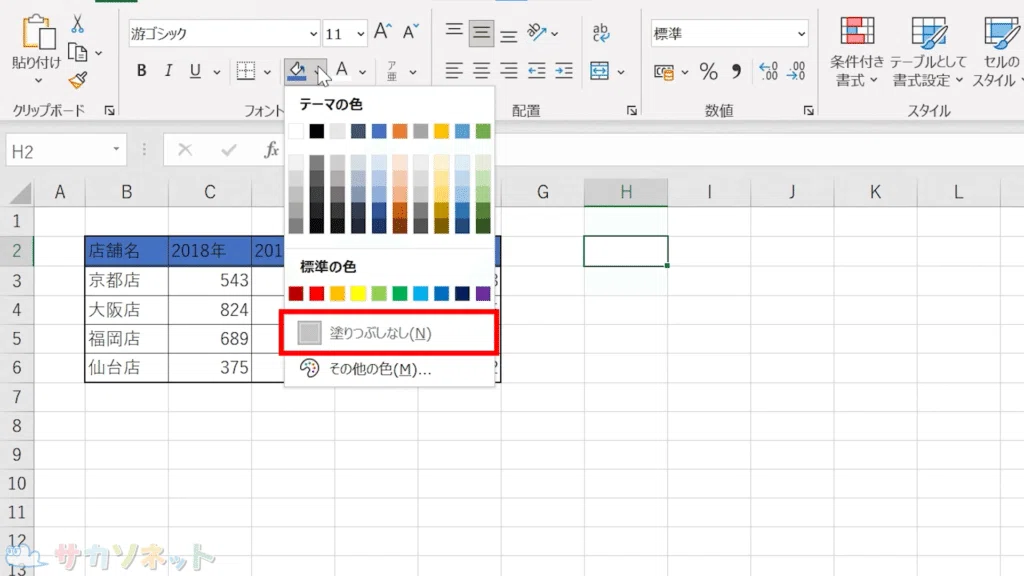Toggle align left
This screenshot has height=576, width=1024.
[x=454, y=71]
